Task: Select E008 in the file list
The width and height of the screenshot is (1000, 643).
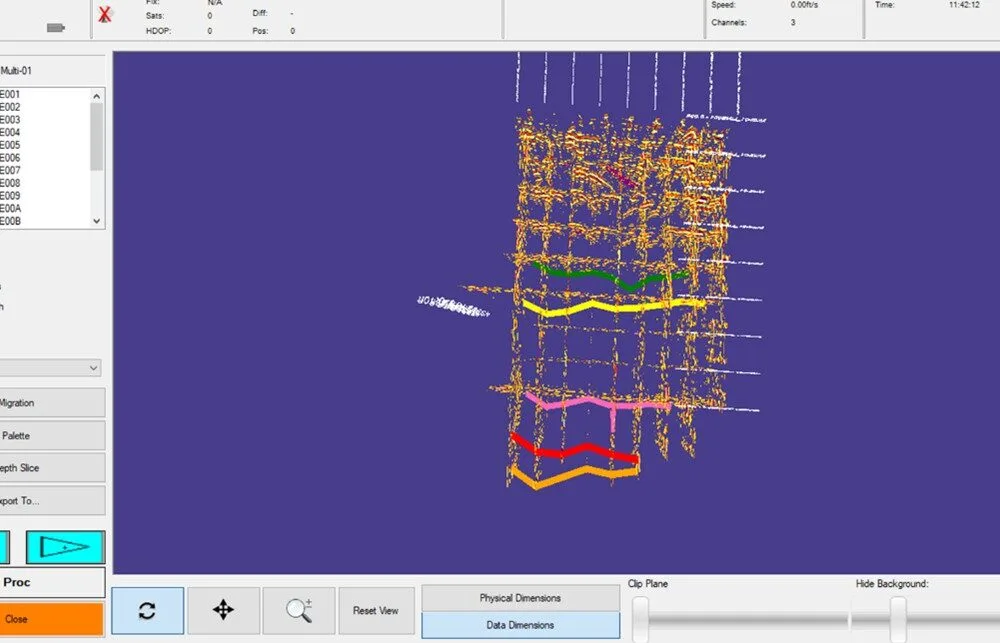Action: 10,183
